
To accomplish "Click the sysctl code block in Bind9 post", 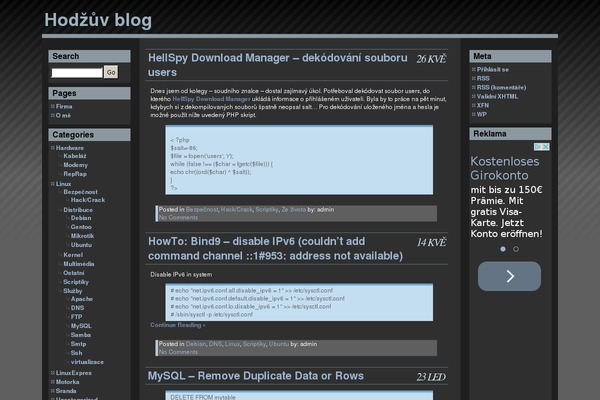I will click(x=299, y=302).
